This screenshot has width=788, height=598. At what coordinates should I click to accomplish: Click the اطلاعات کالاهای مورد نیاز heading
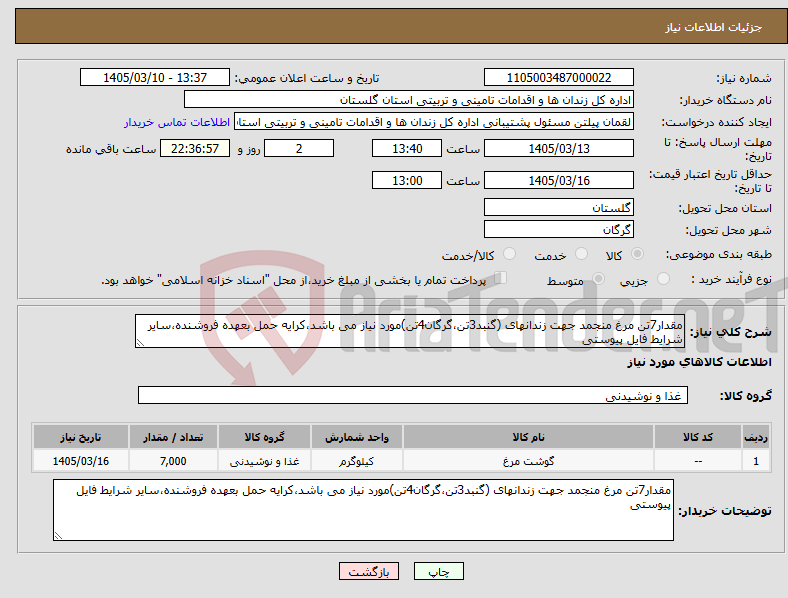click(699, 362)
